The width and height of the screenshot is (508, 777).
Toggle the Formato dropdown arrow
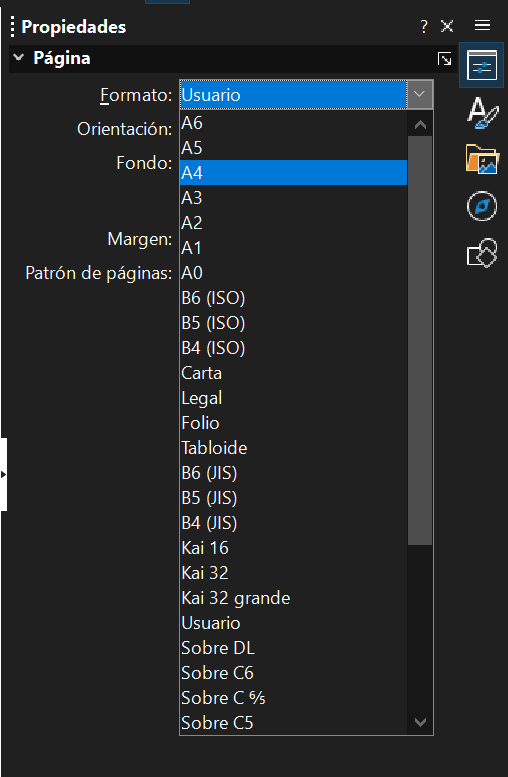click(x=419, y=94)
